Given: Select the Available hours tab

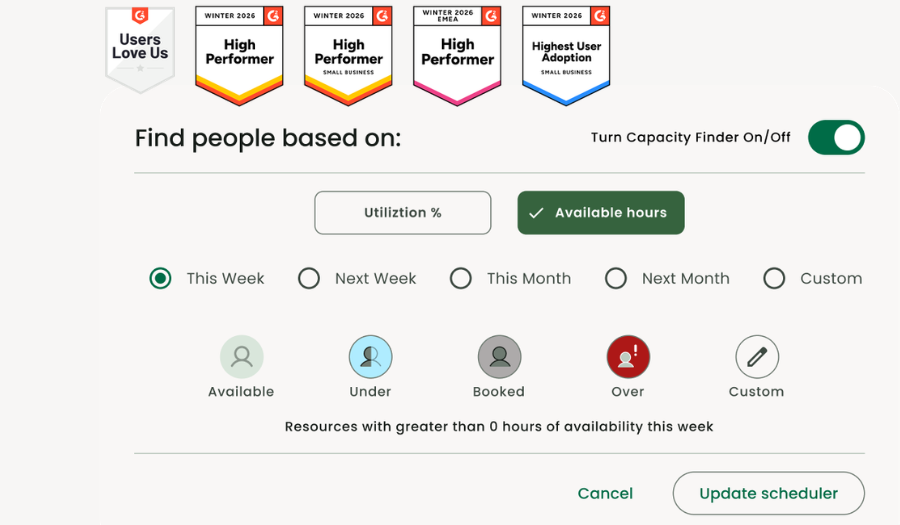Looking at the screenshot, I should pyautogui.click(x=600, y=213).
